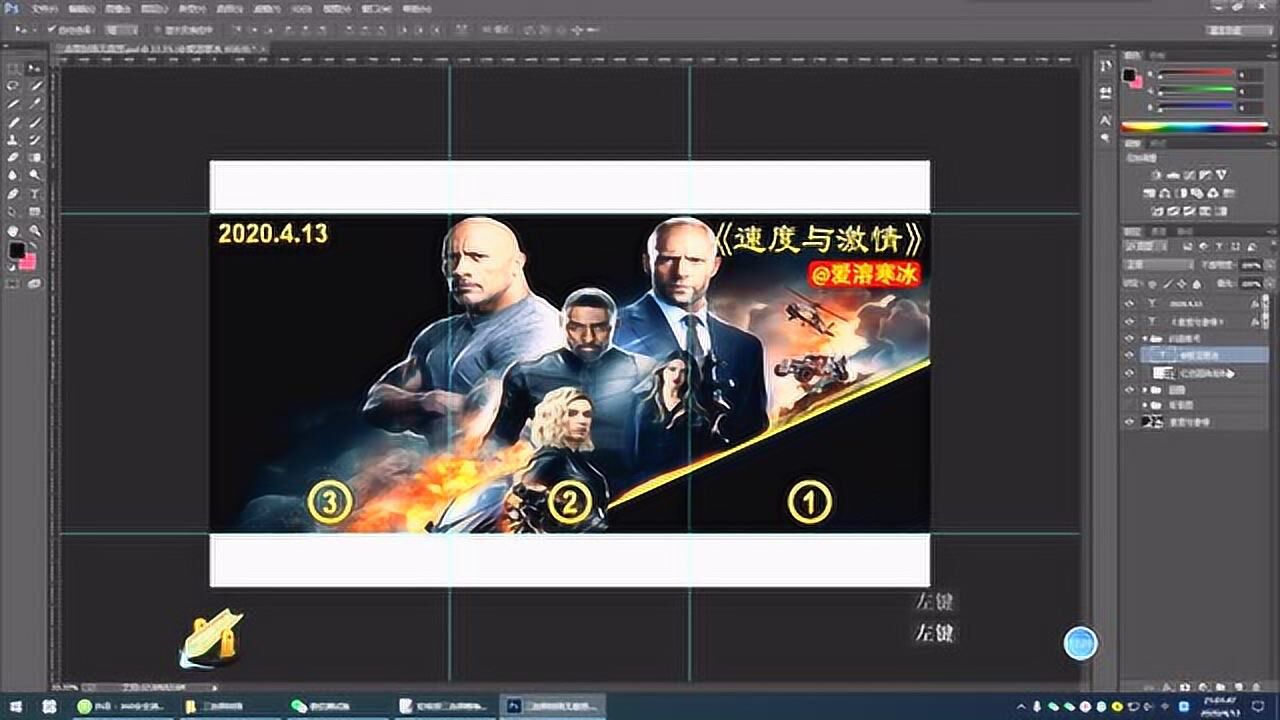Select the History Brush tool
1280x720 pixels.
pyautogui.click(x=35, y=140)
